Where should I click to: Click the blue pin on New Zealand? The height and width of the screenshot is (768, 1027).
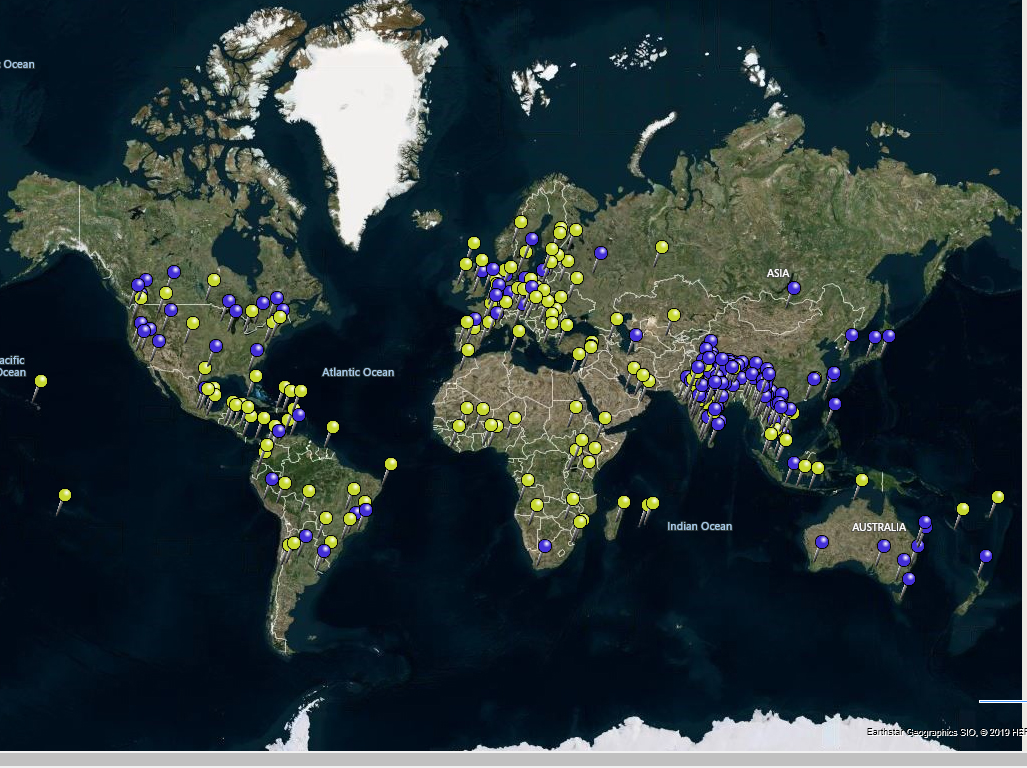pyautogui.click(x=986, y=556)
